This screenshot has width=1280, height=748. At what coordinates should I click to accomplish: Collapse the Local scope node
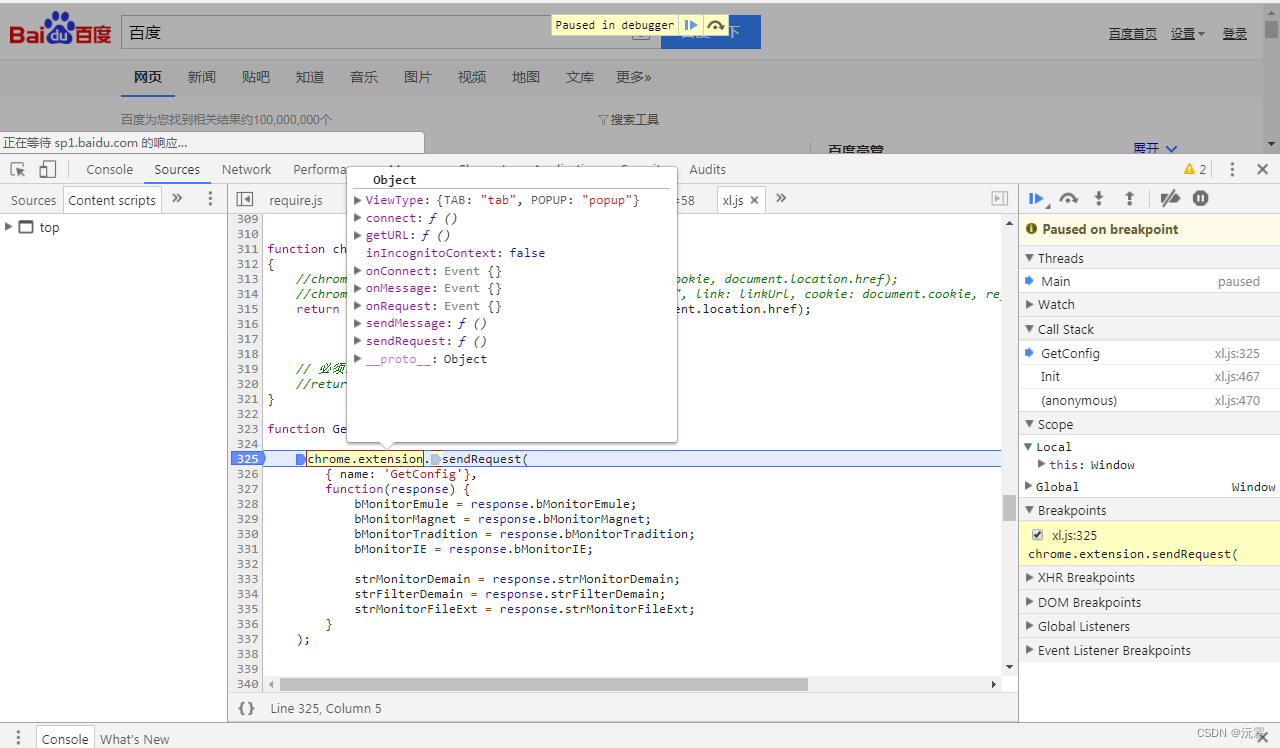(1028, 447)
